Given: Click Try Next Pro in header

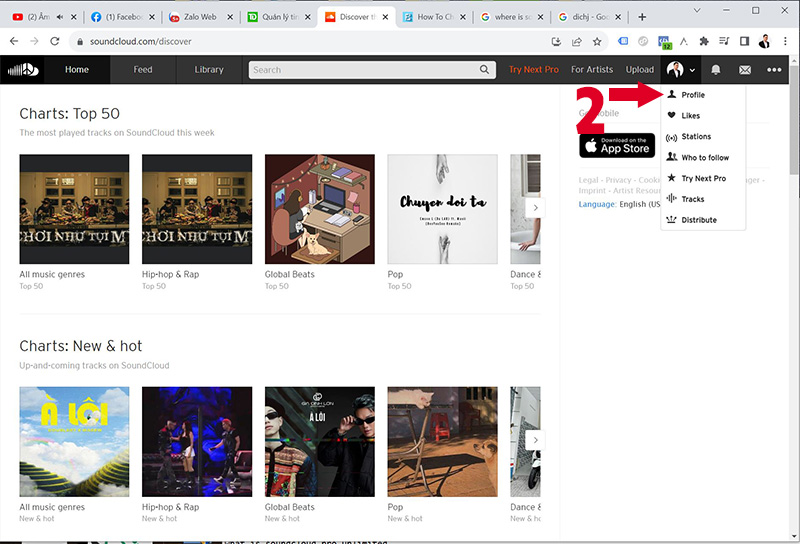Looking at the screenshot, I should (x=533, y=70).
